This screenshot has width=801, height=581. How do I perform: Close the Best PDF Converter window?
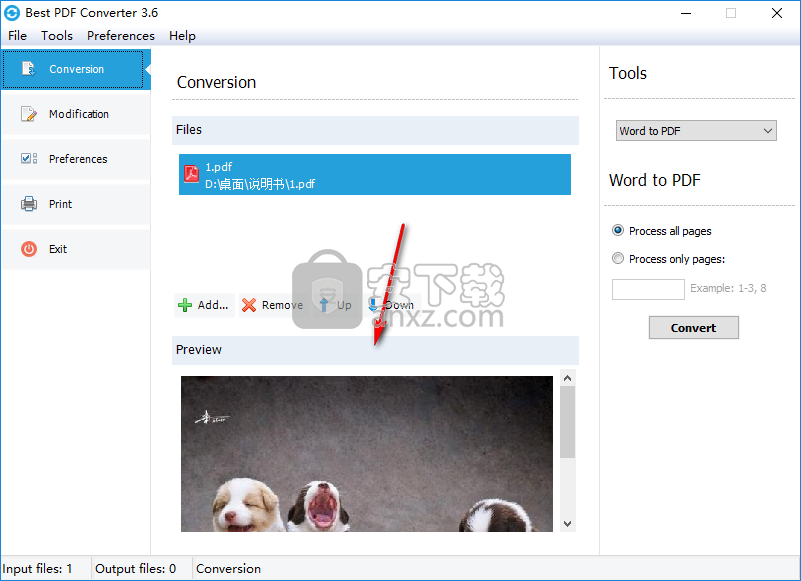pyautogui.click(x=776, y=13)
